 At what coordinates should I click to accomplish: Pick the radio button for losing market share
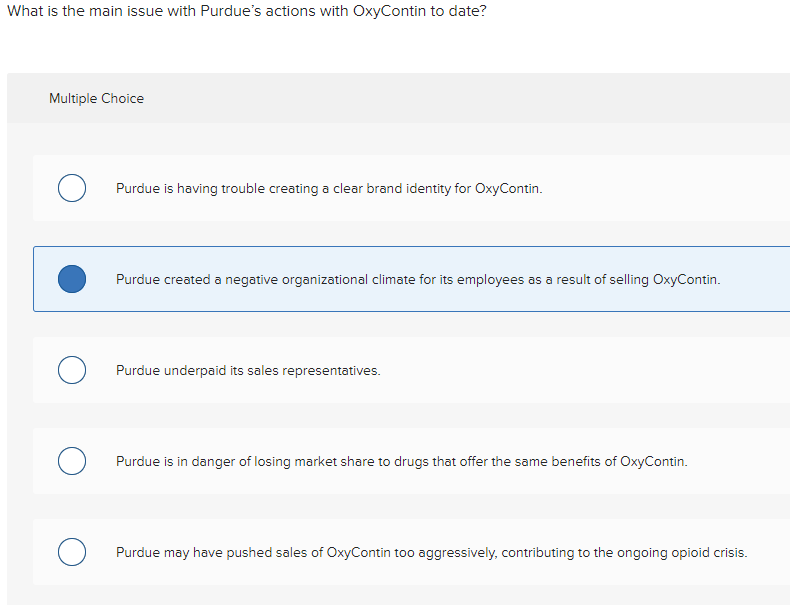(72, 461)
